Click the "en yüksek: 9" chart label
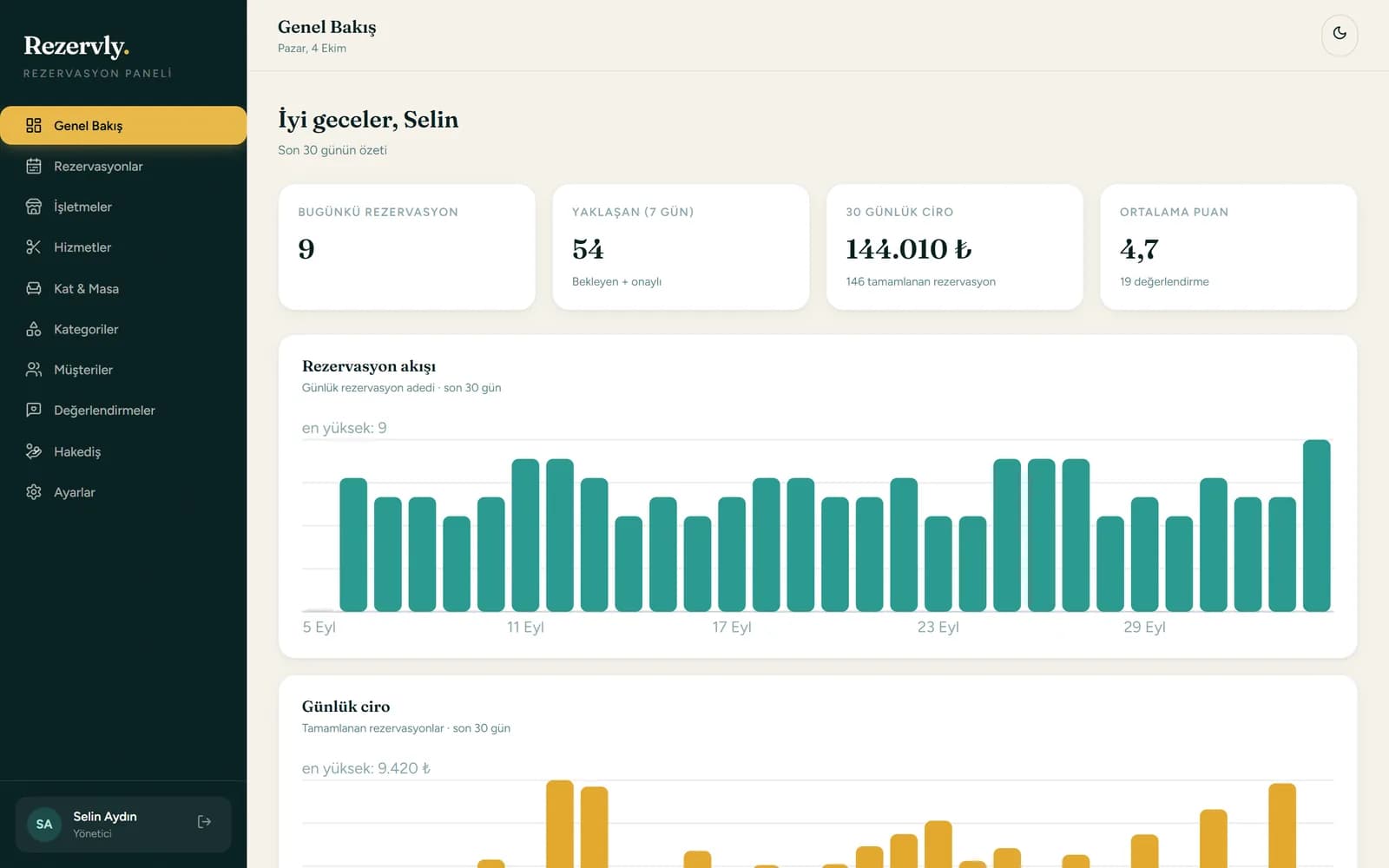The height and width of the screenshot is (868, 1389). click(345, 428)
